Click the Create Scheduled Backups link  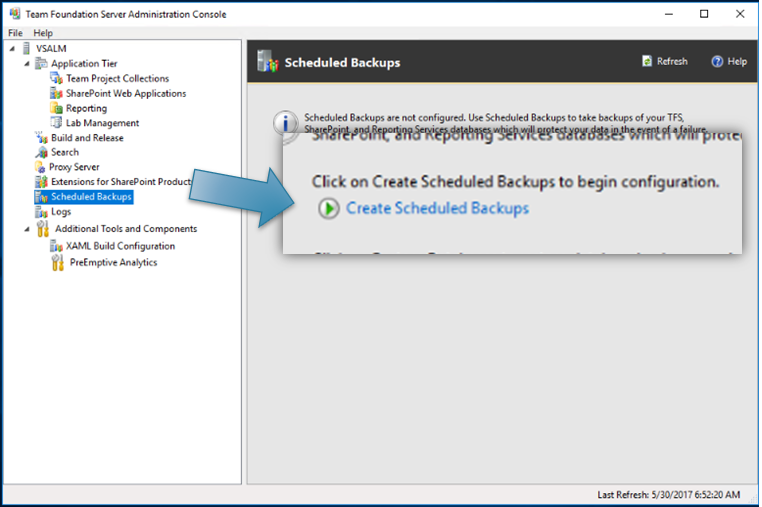(x=437, y=208)
